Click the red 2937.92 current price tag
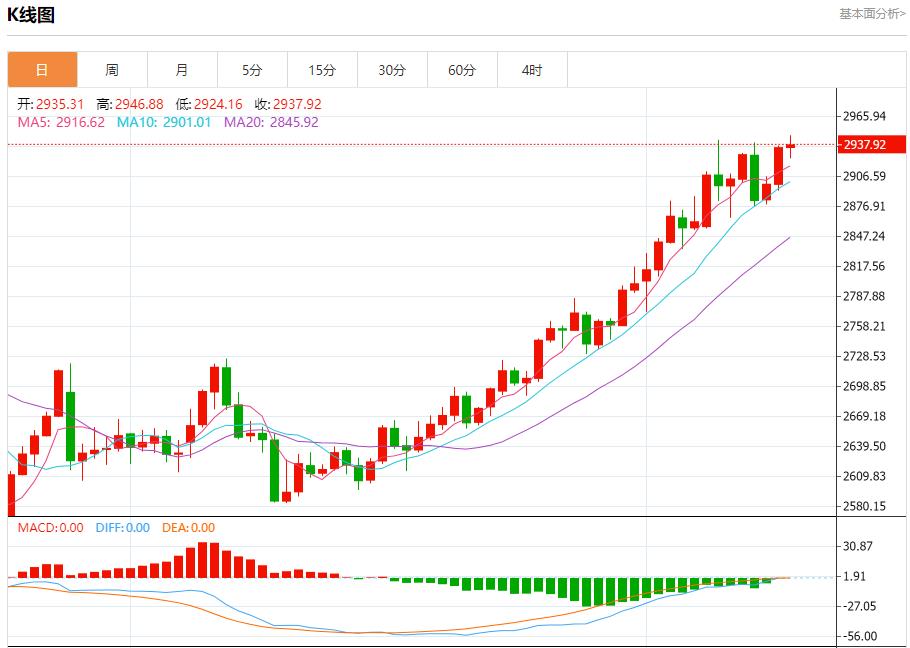Image resolution: width=910 pixels, height=648 pixels. point(865,145)
